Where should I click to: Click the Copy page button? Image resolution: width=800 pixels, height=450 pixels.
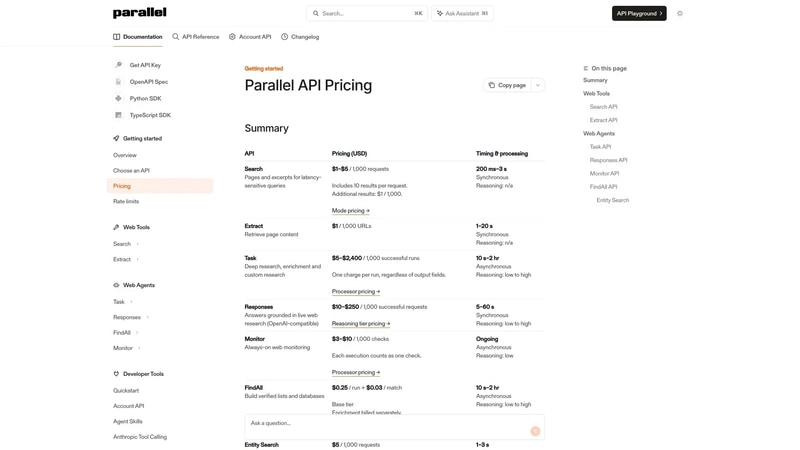pos(507,85)
